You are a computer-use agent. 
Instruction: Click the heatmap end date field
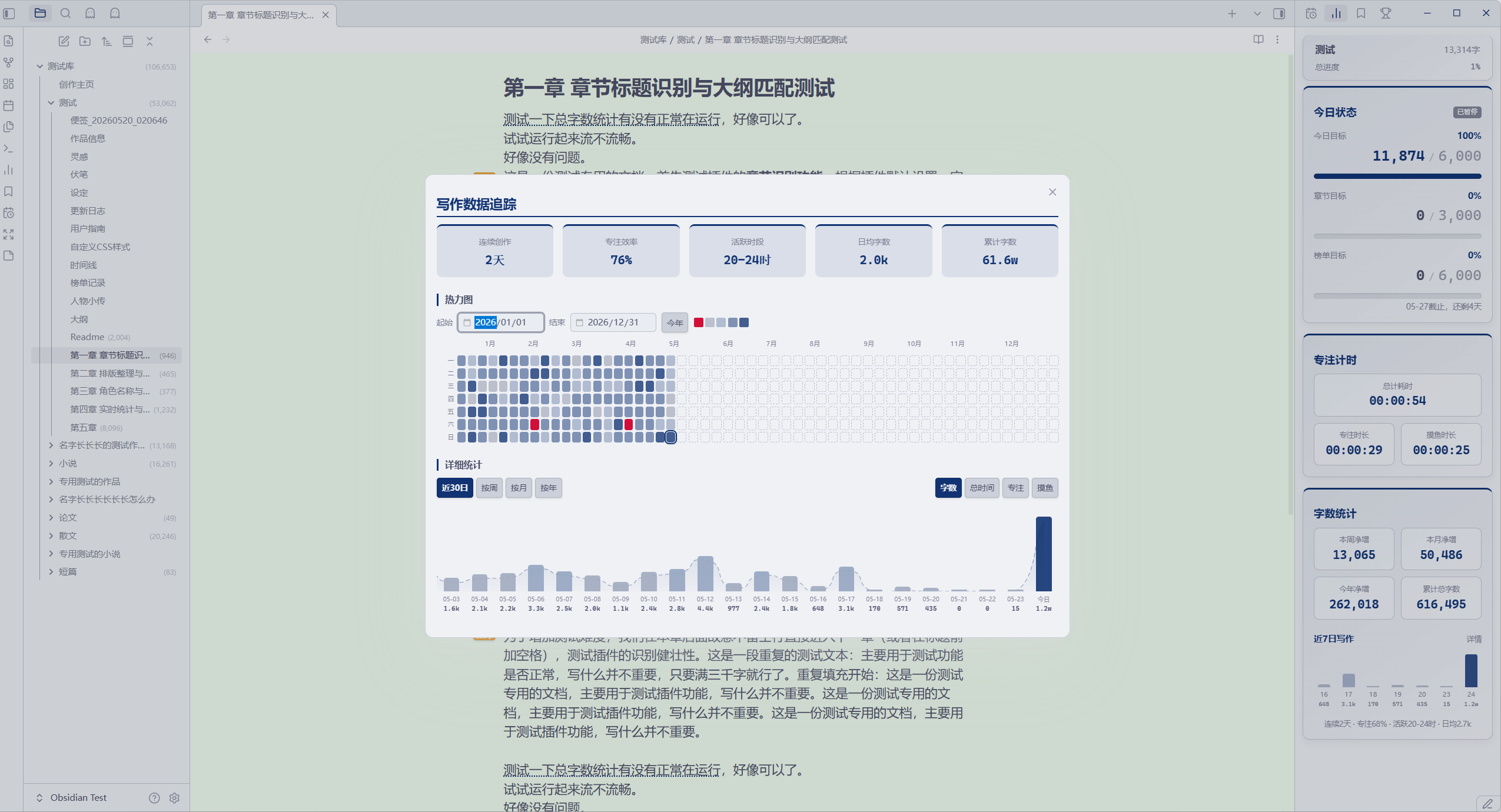pyautogui.click(x=613, y=322)
